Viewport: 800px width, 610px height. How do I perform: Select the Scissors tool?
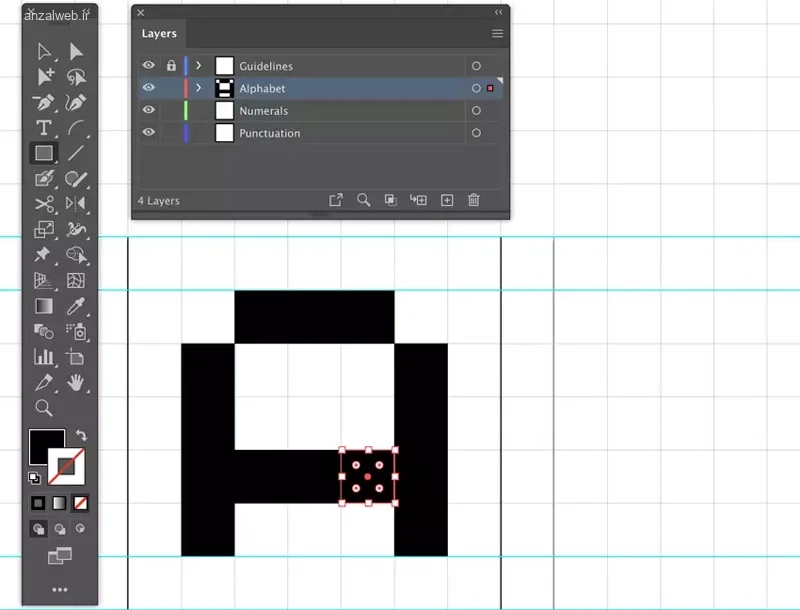click(x=44, y=203)
